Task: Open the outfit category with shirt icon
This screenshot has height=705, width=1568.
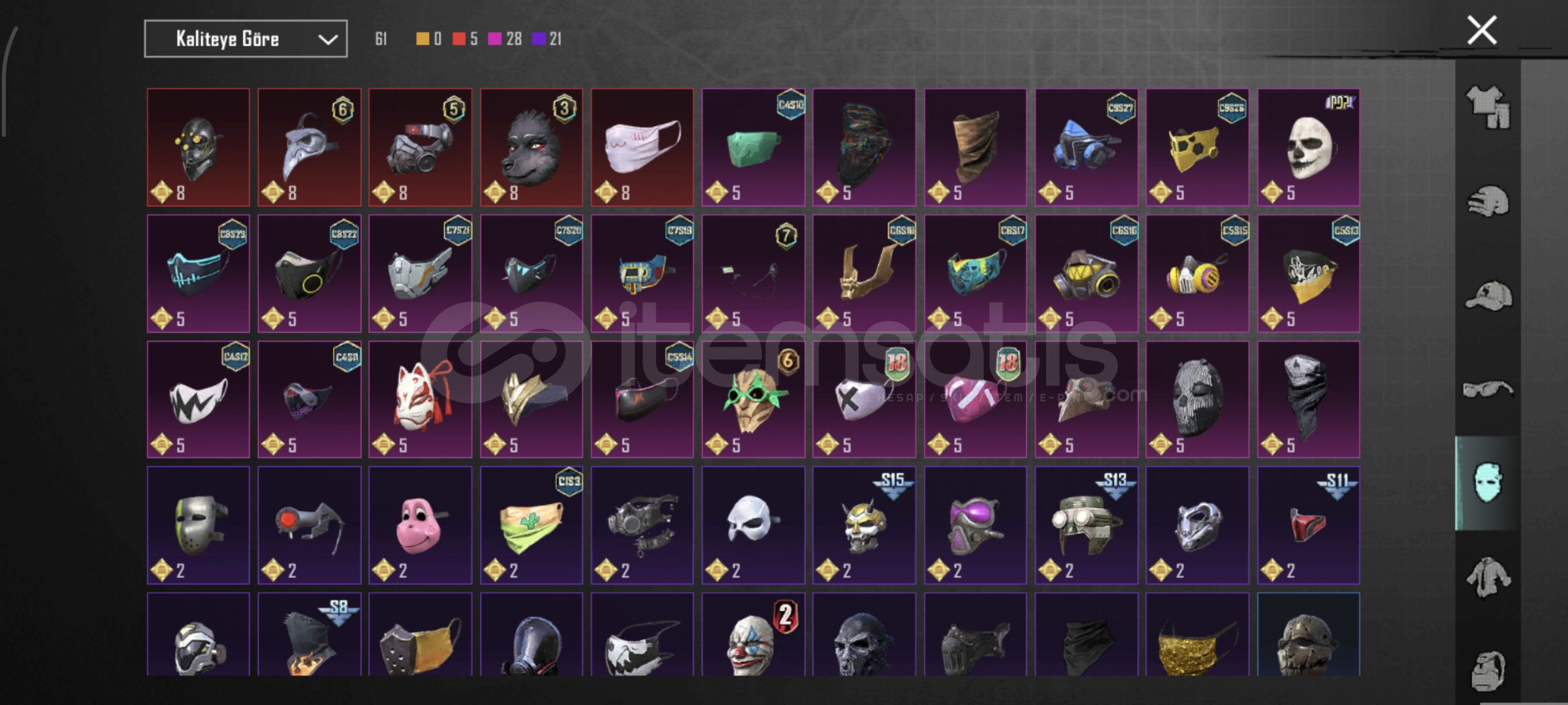Action: (x=1488, y=106)
